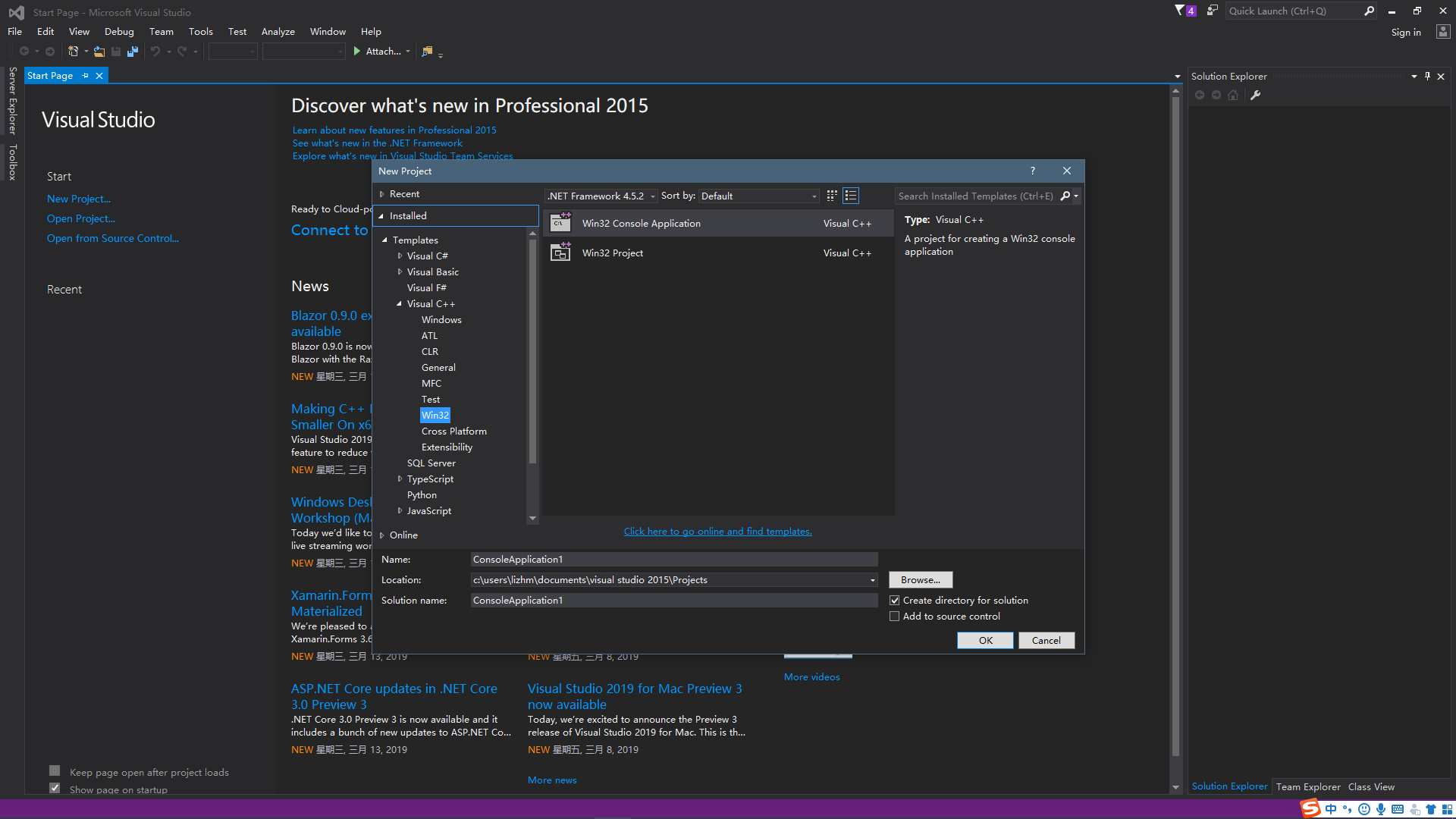1456x819 pixels.
Task: Click OK in the New Project dialog
Action: click(985, 640)
